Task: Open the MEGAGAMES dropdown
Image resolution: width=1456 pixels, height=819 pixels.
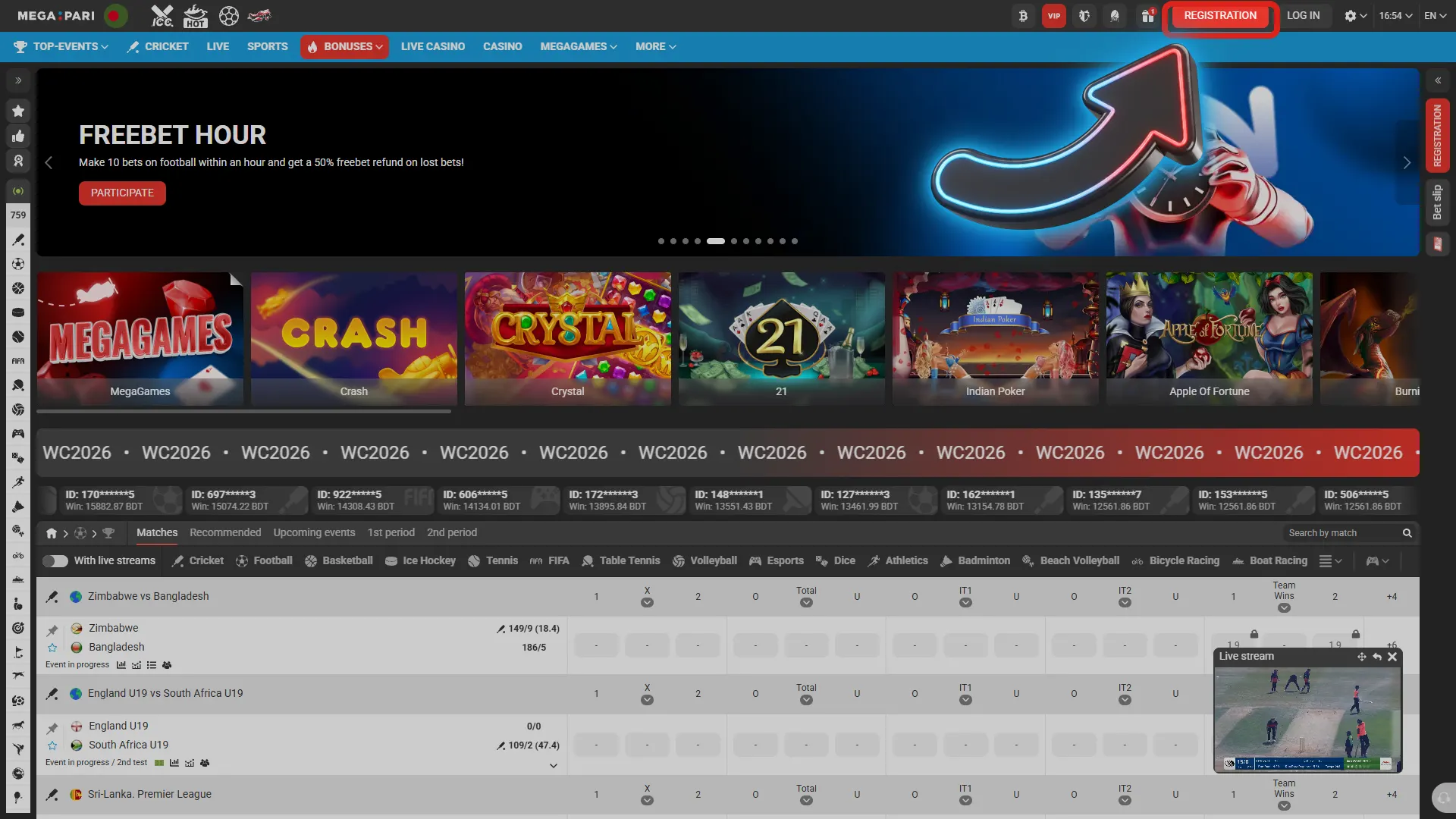Action: pyautogui.click(x=579, y=47)
